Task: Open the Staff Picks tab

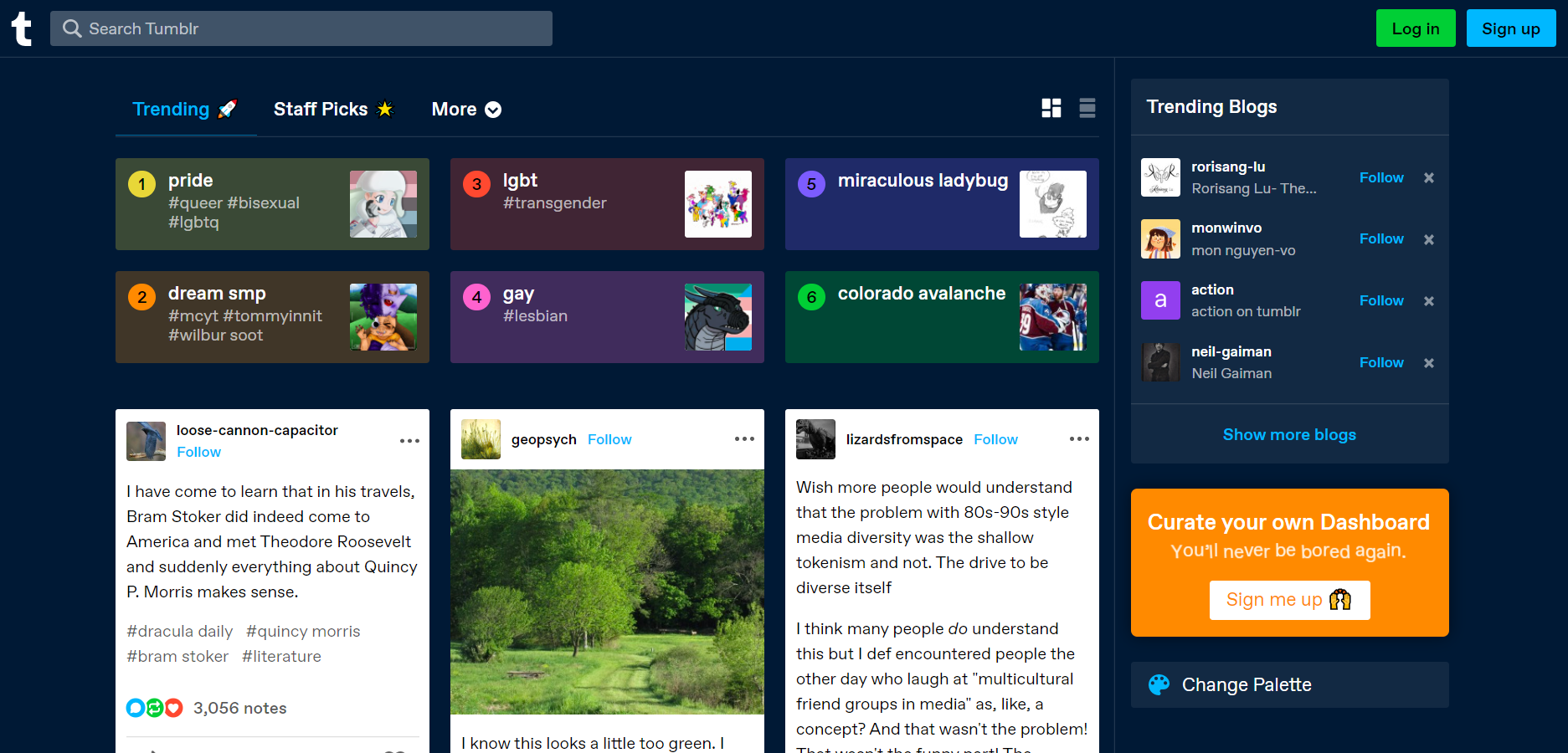Action: tap(333, 110)
